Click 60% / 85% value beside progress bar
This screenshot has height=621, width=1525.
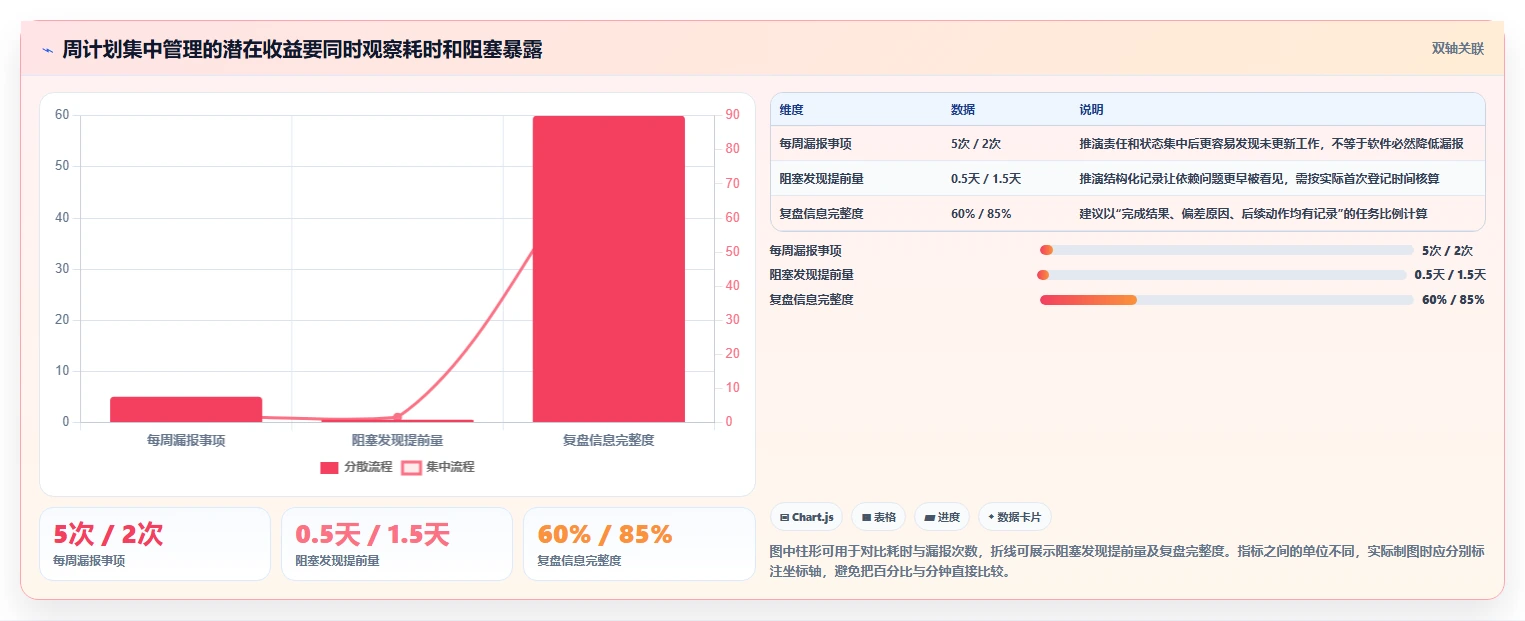1453,300
